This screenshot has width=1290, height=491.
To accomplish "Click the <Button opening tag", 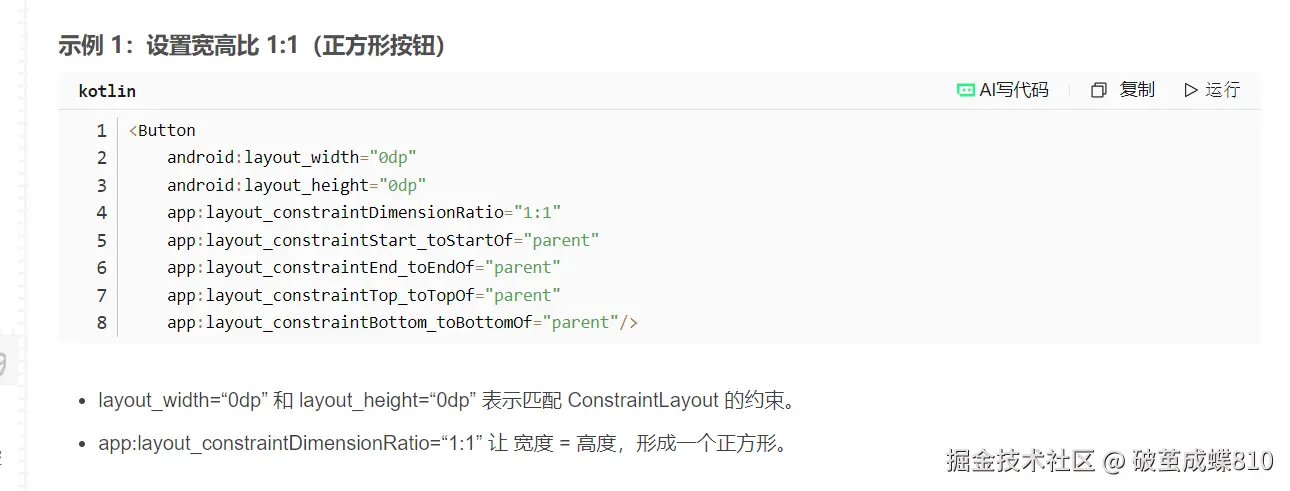I will coord(162,130).
